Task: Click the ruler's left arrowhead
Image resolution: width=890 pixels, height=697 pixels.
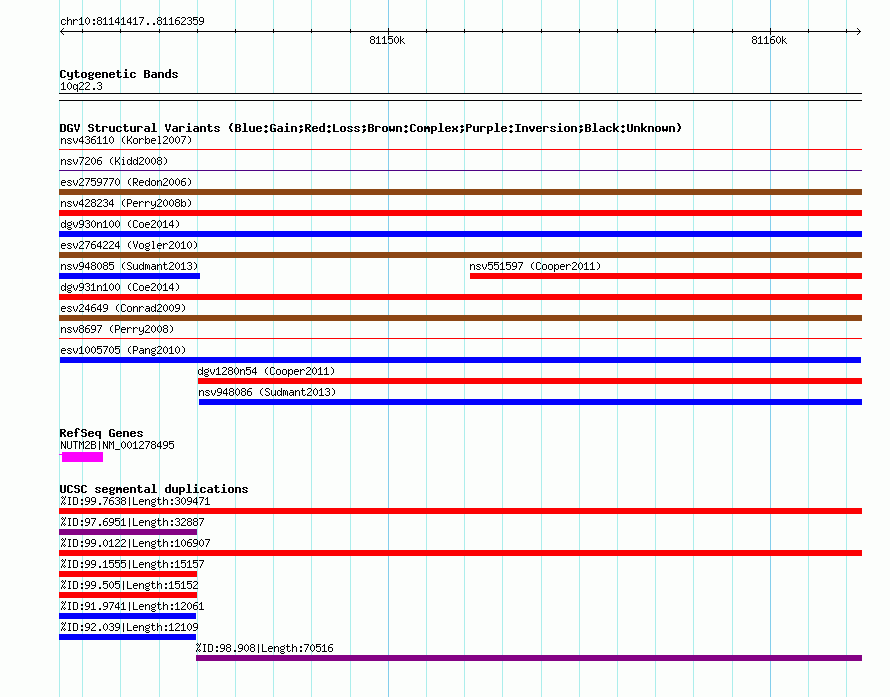Action: (x=62, y=32)
